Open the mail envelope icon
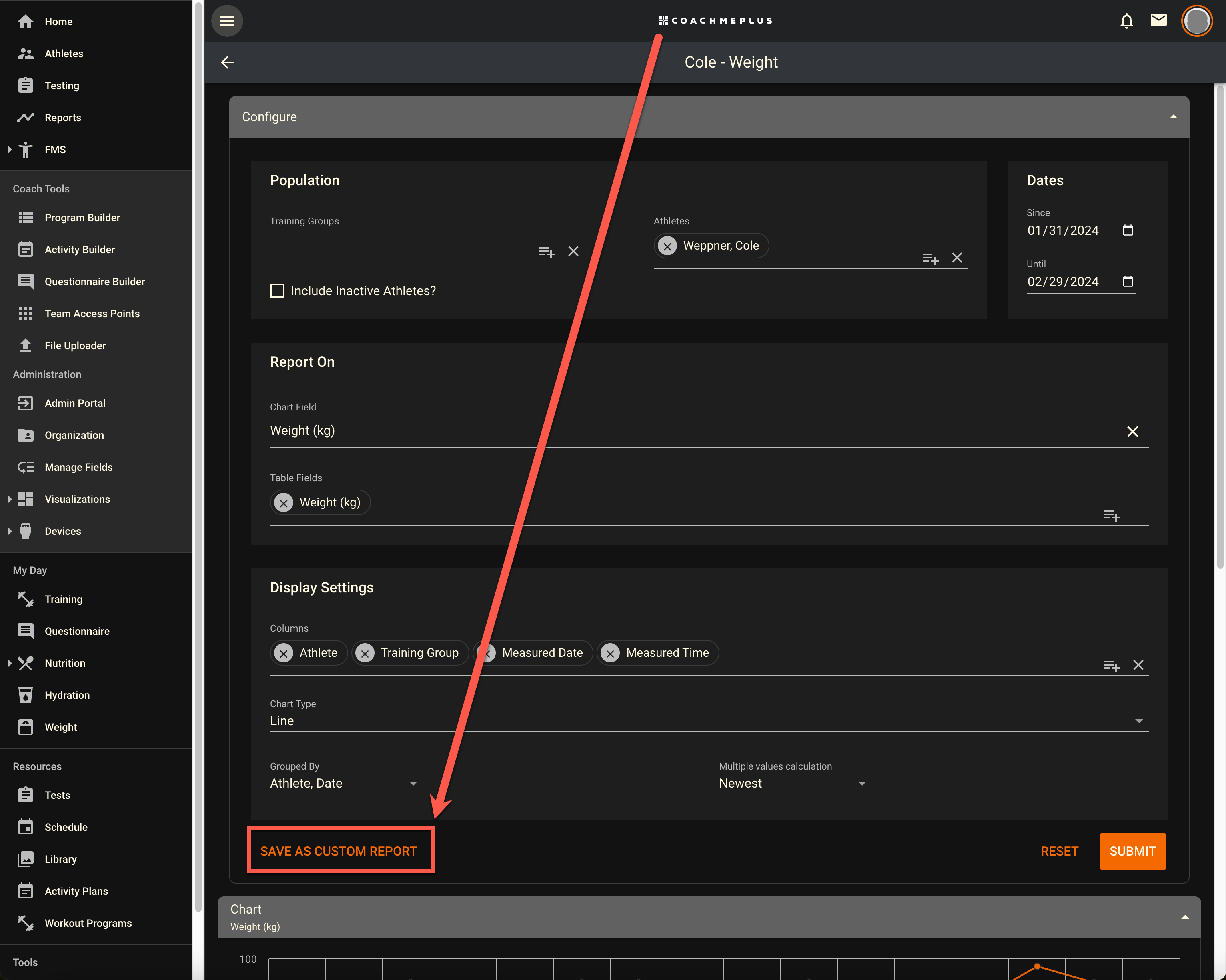The image size is (1226, 980). point(1158,20)
